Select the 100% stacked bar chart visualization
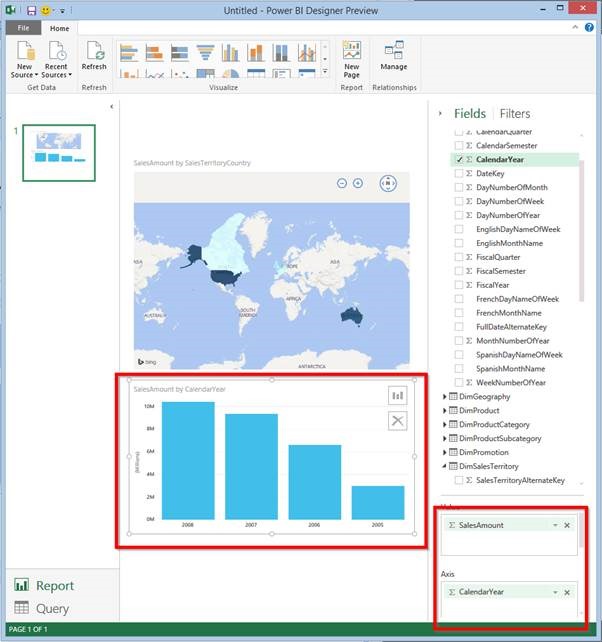Viewport: 602px width, 642px height. (x=180, y=53)
